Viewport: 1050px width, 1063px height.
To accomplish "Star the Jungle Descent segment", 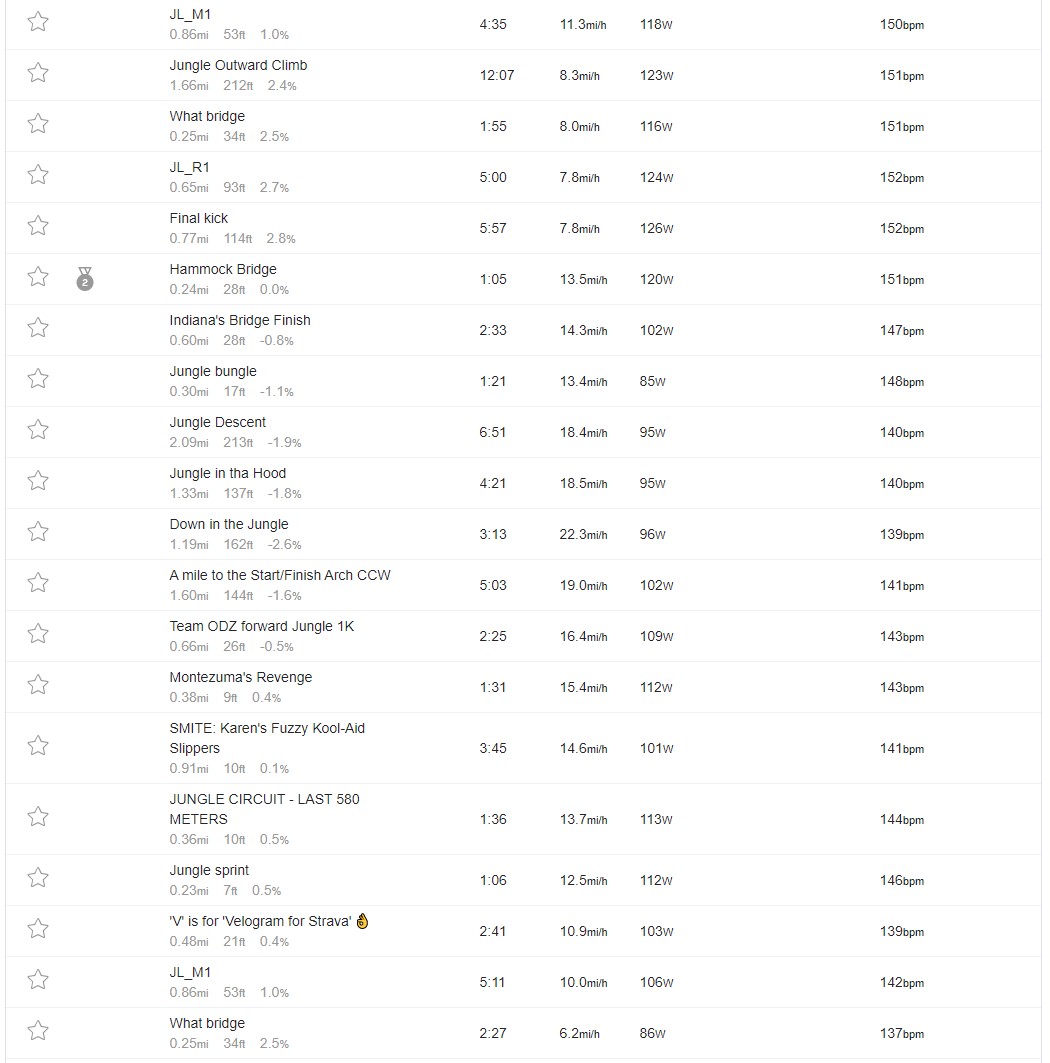I will coord(38,429).
